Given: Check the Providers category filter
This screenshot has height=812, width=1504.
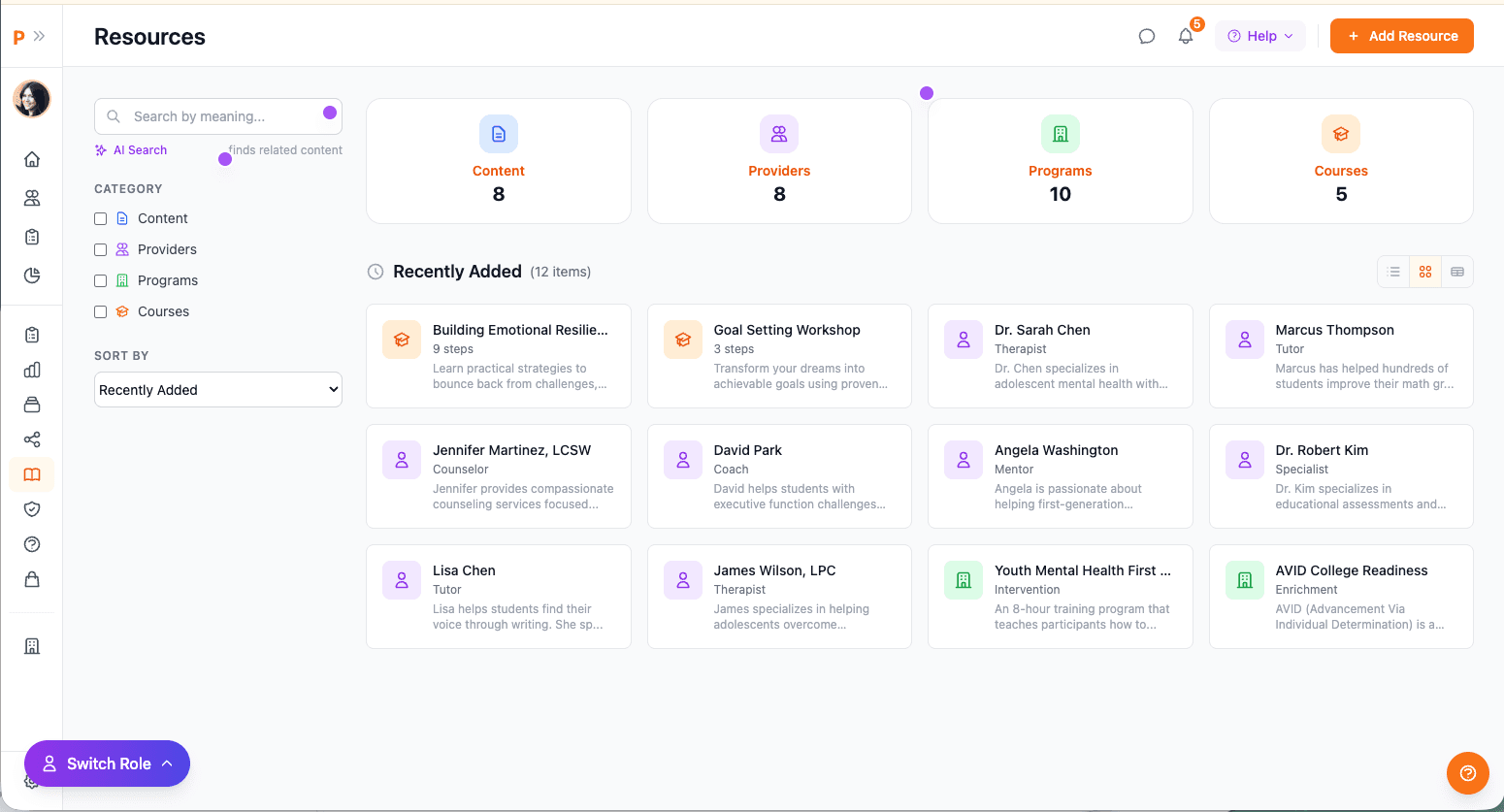Looking at the screenshot, I should (100, 249).
